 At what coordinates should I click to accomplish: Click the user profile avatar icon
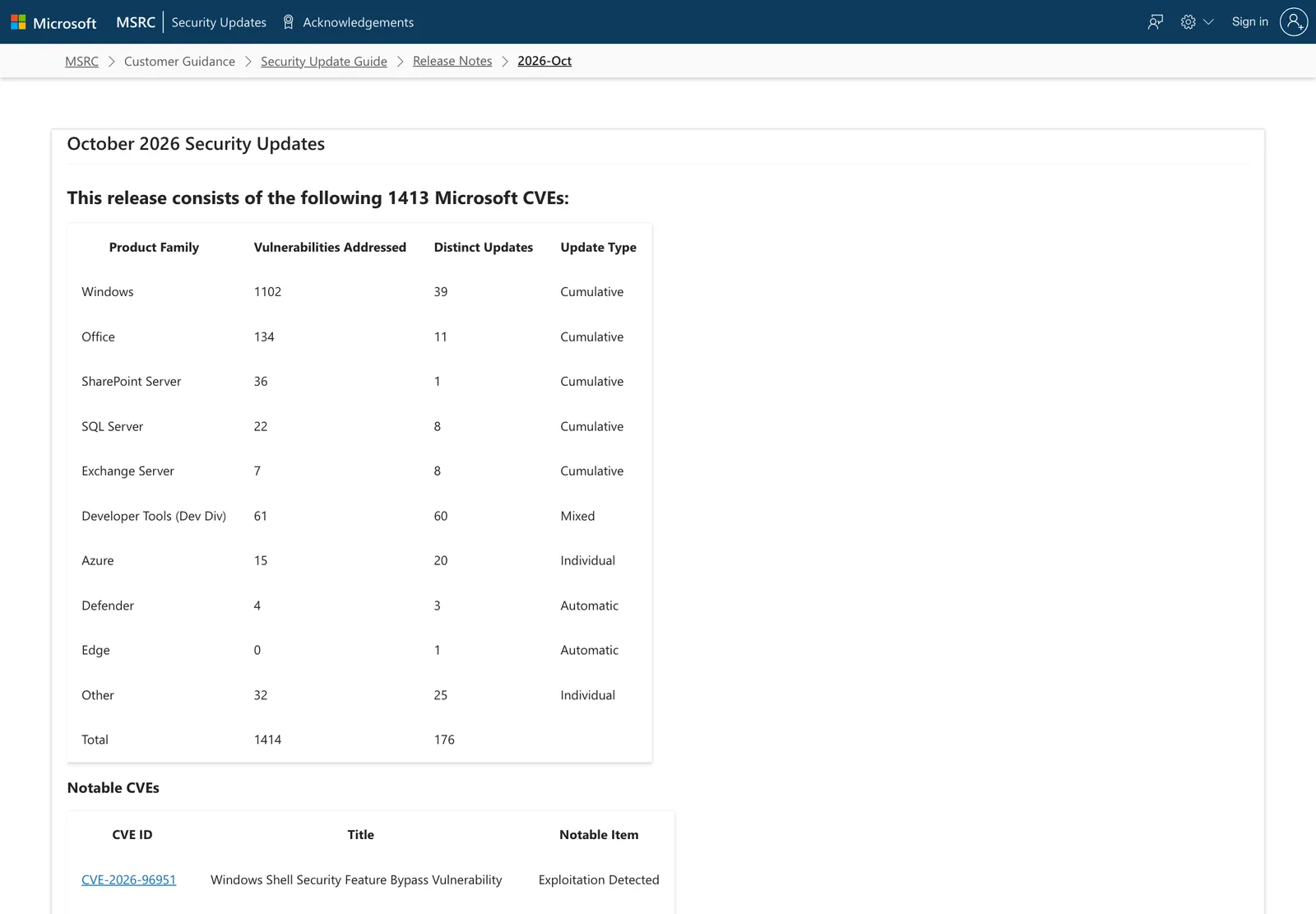[1294, 22]
